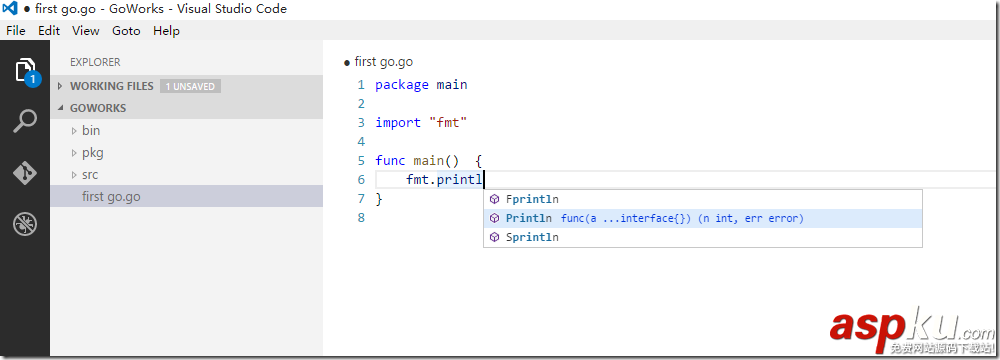Open the Edit menu
1000x360 pixels.
pos(48,31)
